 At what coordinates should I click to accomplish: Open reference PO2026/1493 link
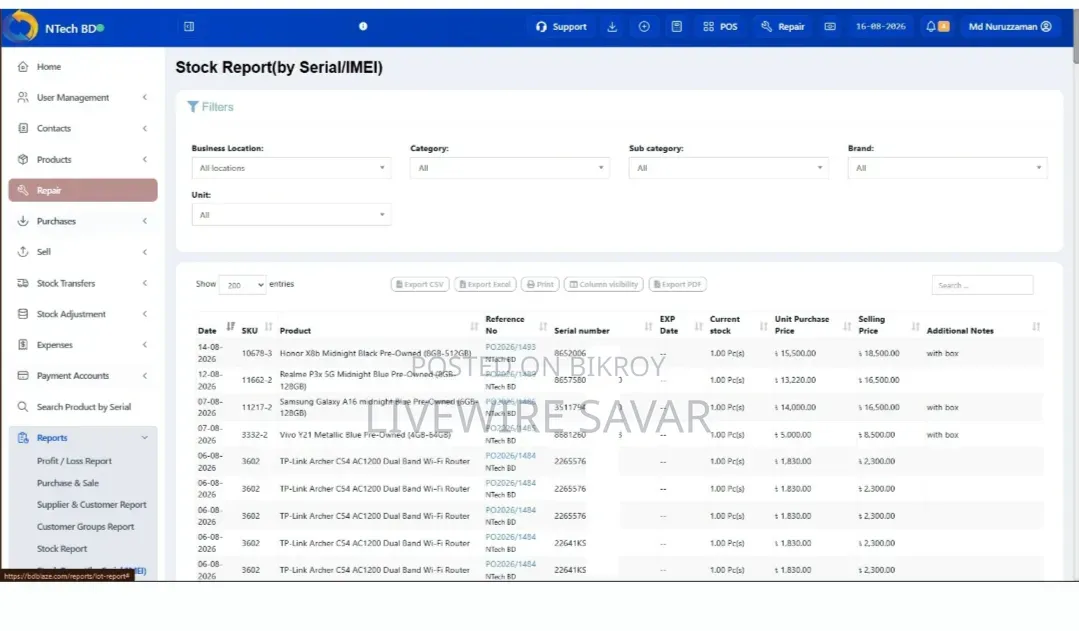coord(510,347)
